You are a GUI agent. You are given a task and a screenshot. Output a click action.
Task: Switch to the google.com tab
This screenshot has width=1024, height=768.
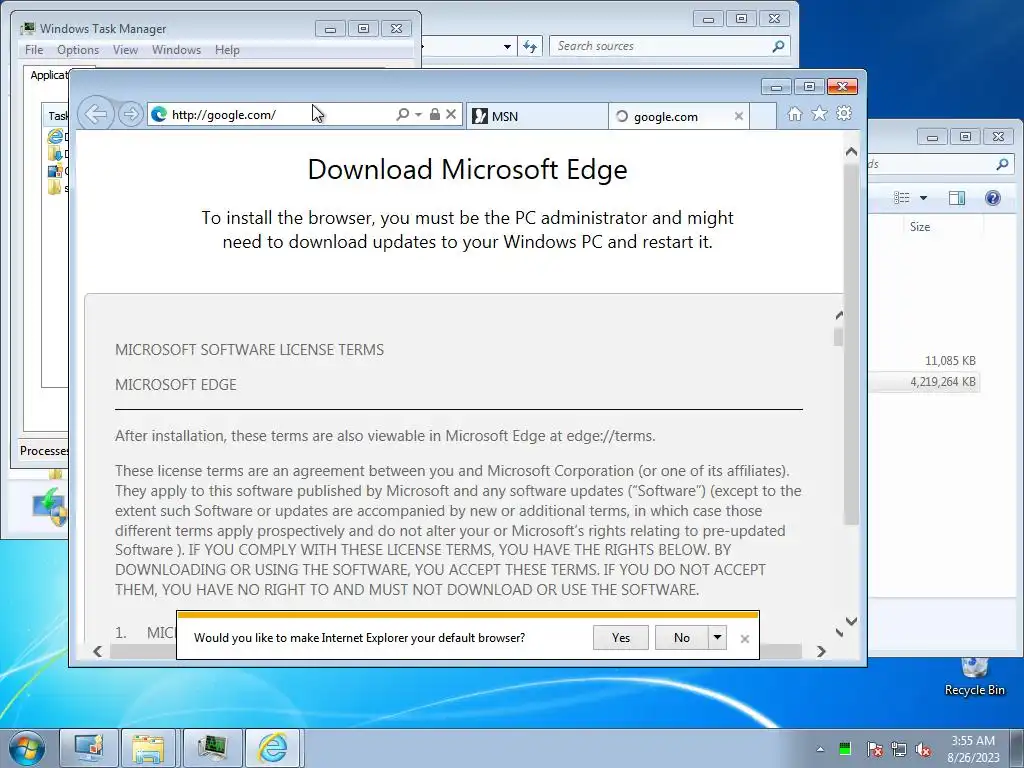point(679,116)
